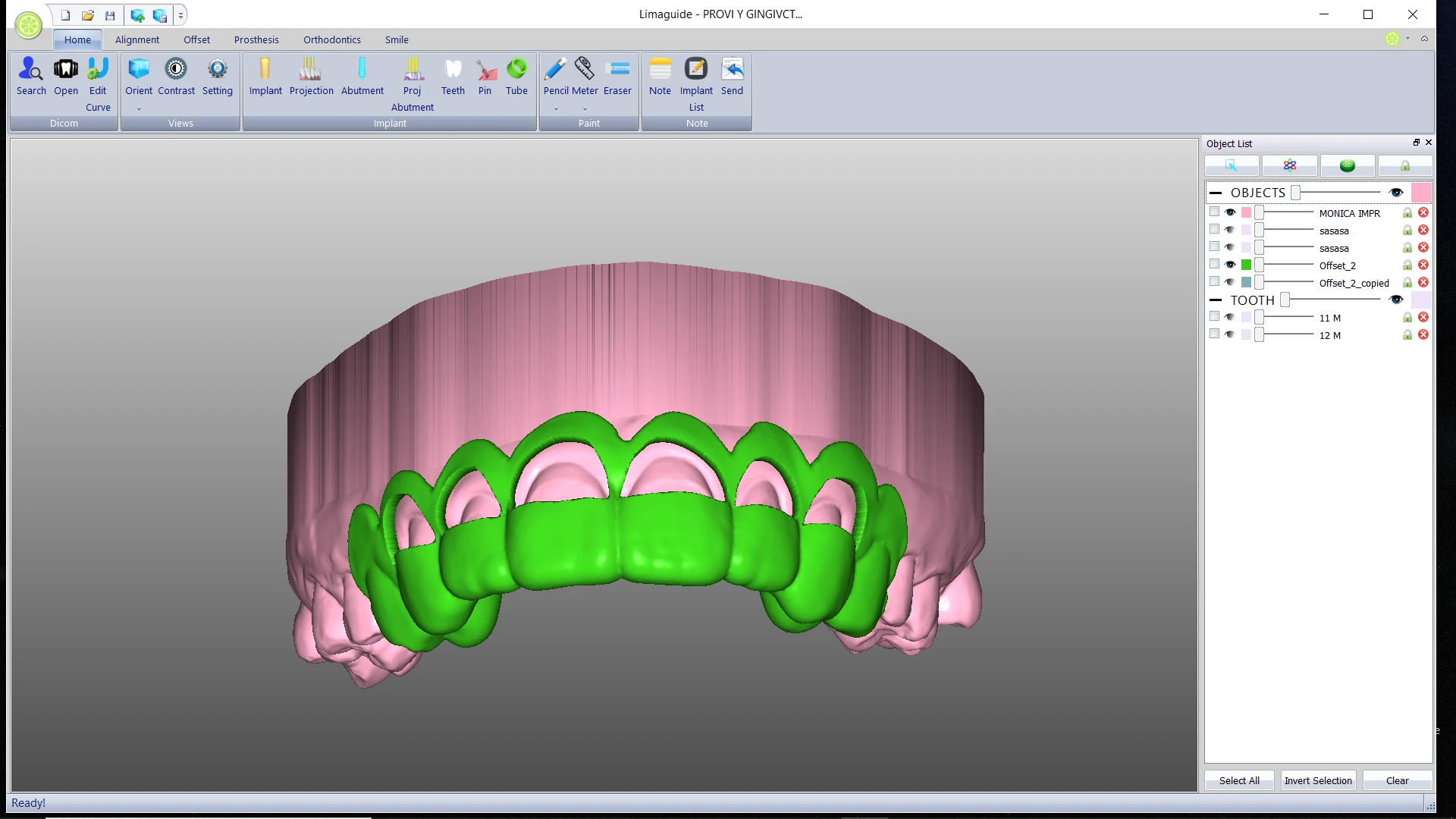Click the MONICA IMPR opacity slider
The height and width of the screenshot is (819, 1456).
click(x=1284, y=213)
